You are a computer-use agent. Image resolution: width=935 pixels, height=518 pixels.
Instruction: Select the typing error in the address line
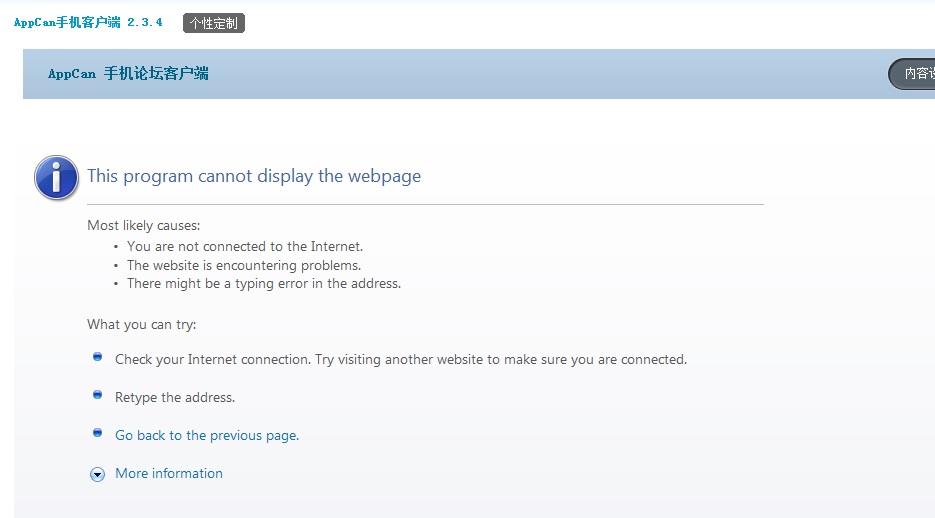click(x=264, y=284)
